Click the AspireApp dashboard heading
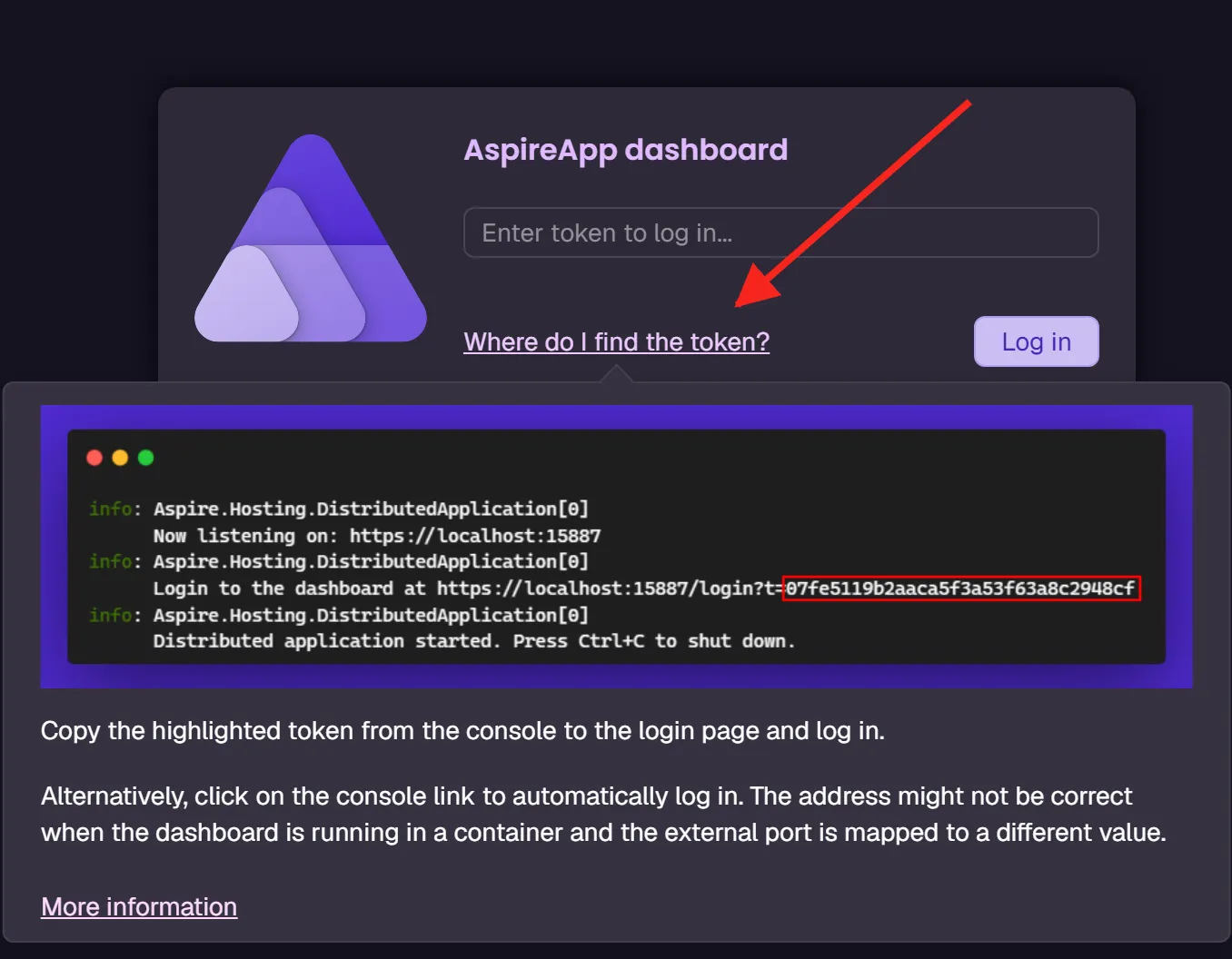Viewport: 1232px width, 959px height. tap(625, 150)
